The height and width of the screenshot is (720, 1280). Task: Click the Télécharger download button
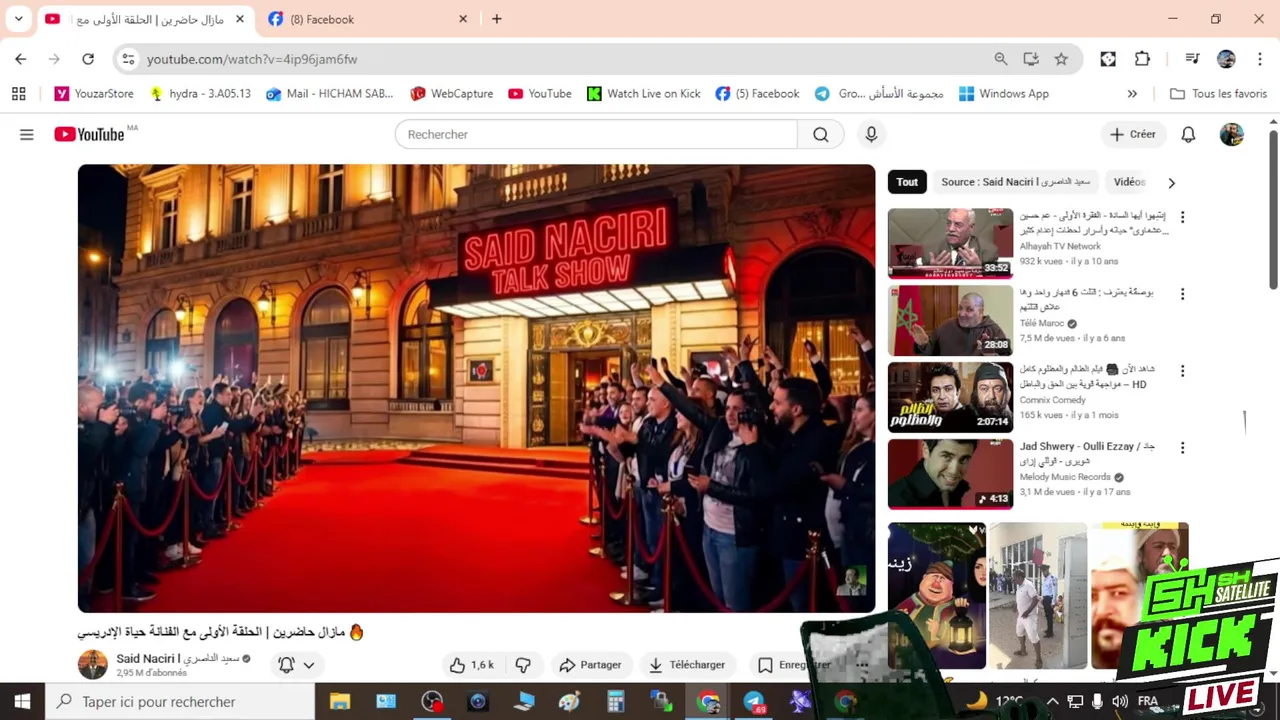[687, 665]
